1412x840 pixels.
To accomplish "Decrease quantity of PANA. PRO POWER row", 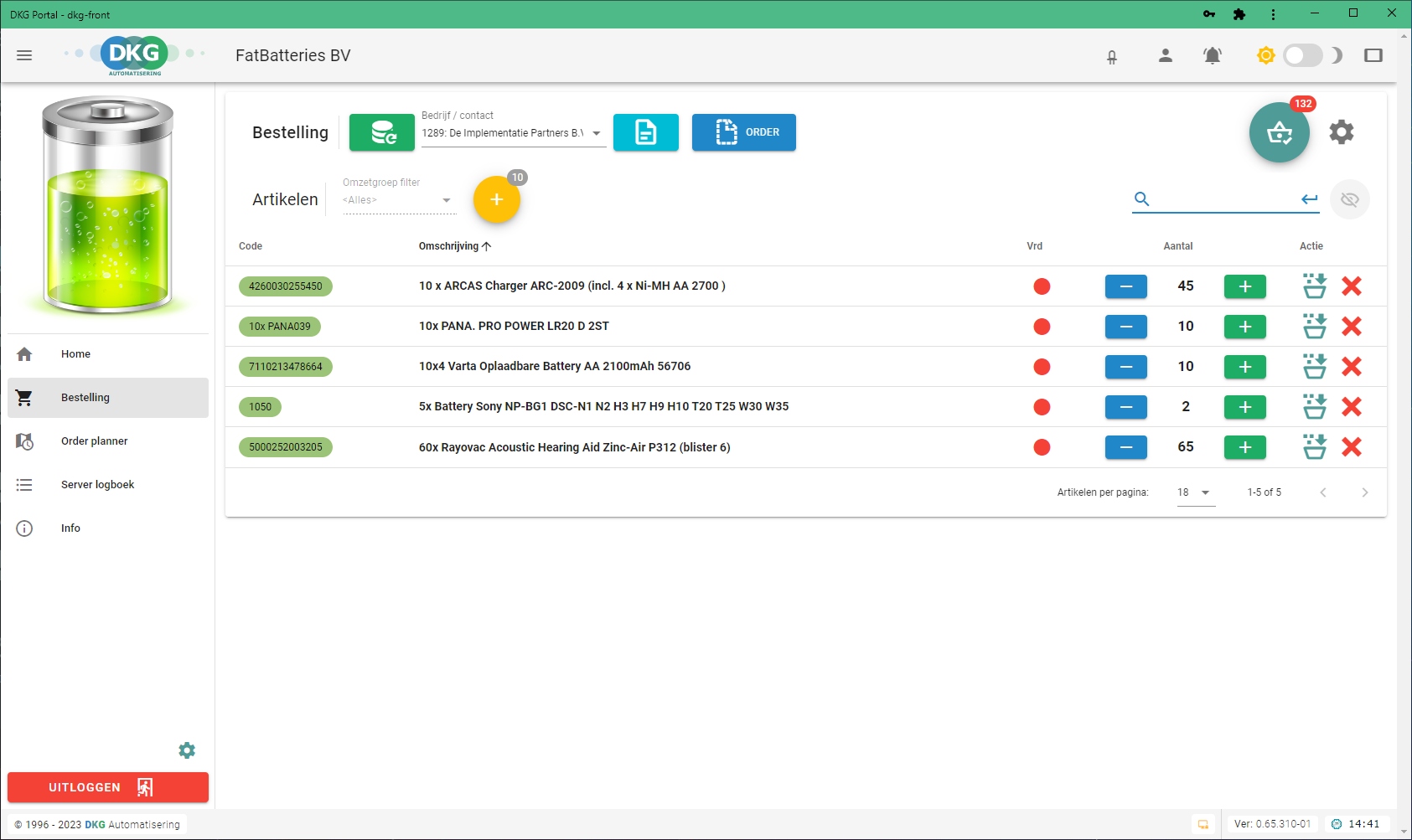I will (1126, 327).
